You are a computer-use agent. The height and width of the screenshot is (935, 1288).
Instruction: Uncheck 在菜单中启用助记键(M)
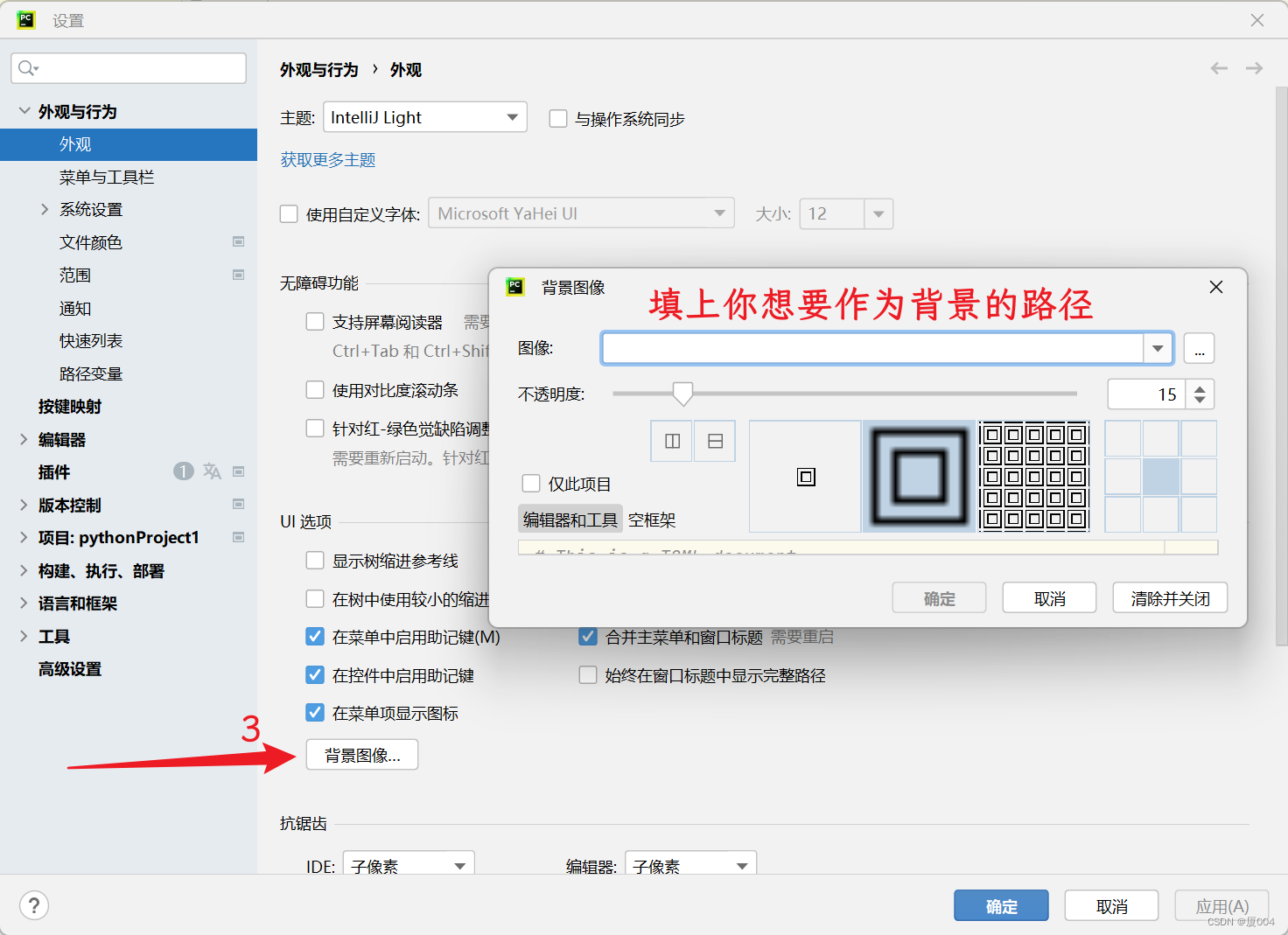tap(315, 637)
